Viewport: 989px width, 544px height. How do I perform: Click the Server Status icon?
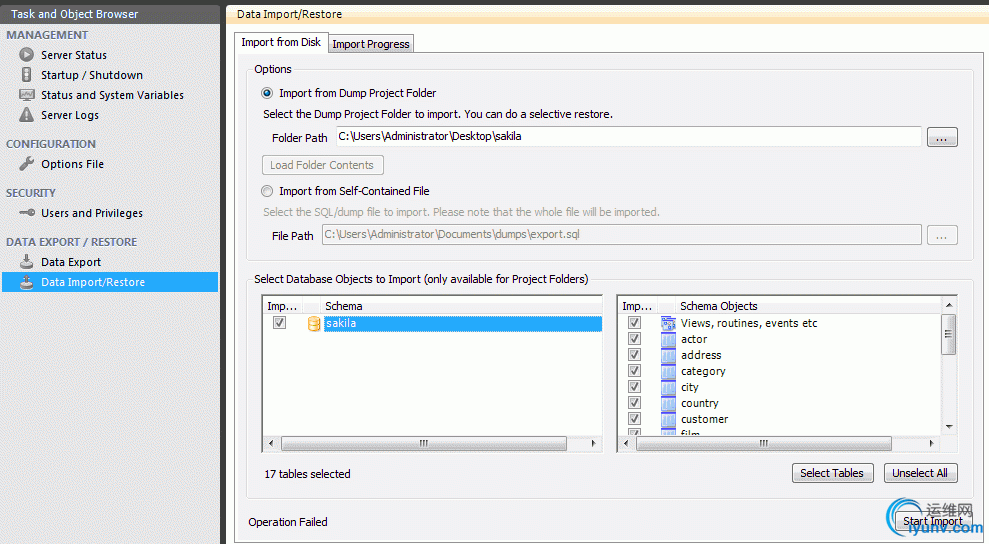(27, 55)
